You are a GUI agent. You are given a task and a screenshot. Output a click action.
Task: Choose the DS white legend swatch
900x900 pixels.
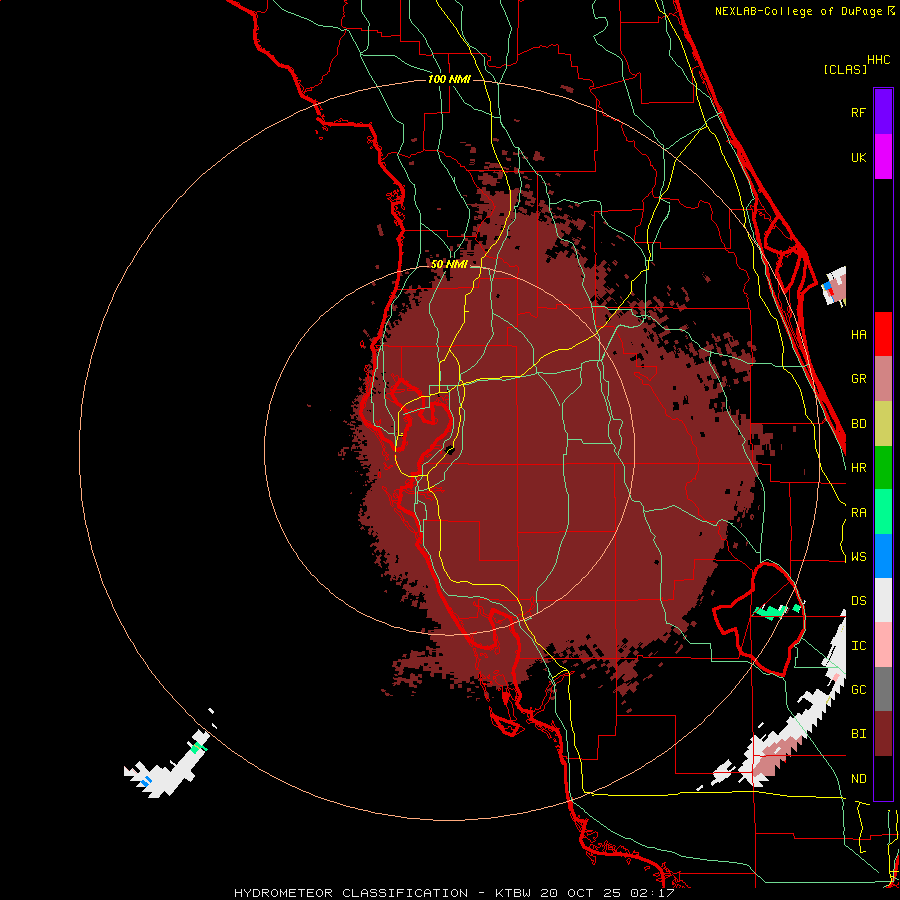tap(883, 600)
